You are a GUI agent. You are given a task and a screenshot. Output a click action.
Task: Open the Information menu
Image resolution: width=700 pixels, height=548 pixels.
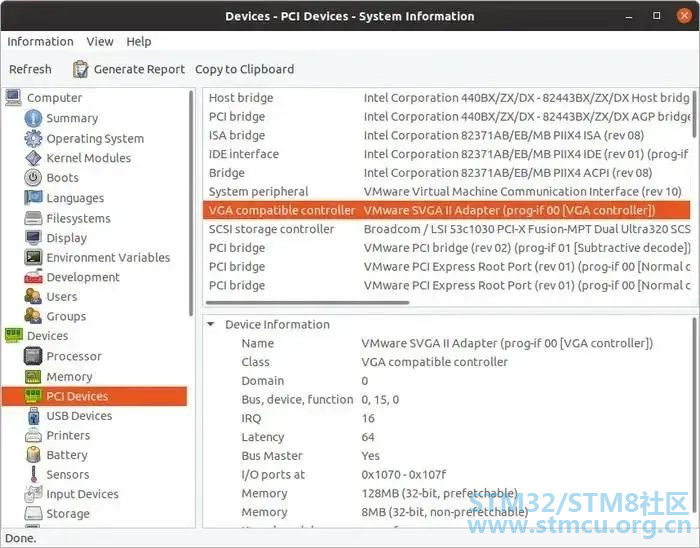[40, 42]
